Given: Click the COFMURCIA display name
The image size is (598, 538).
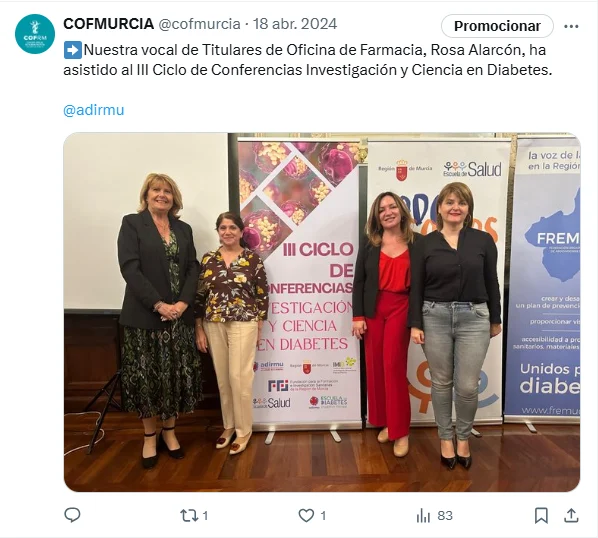Looking at the screenshot, I should pos(108,24).
